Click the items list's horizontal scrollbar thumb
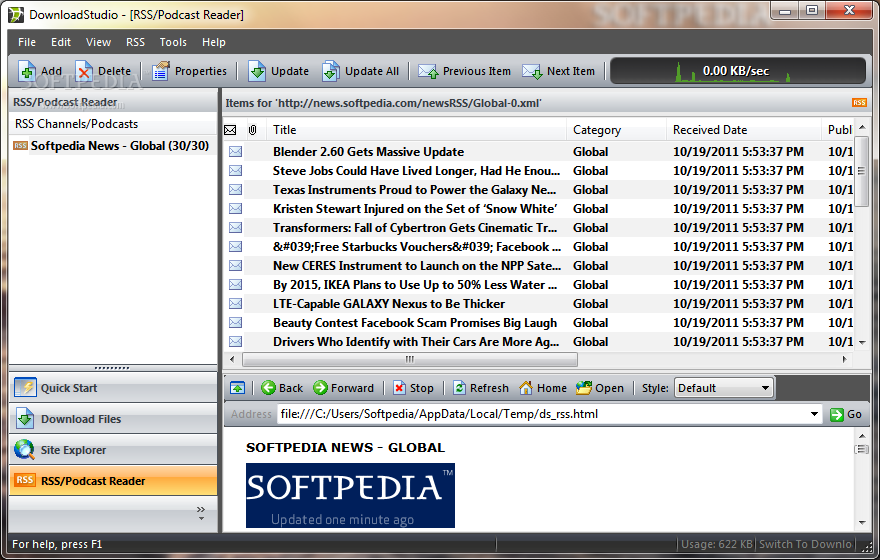Viewport: 880px width, 560px height. tap(410, 359)
